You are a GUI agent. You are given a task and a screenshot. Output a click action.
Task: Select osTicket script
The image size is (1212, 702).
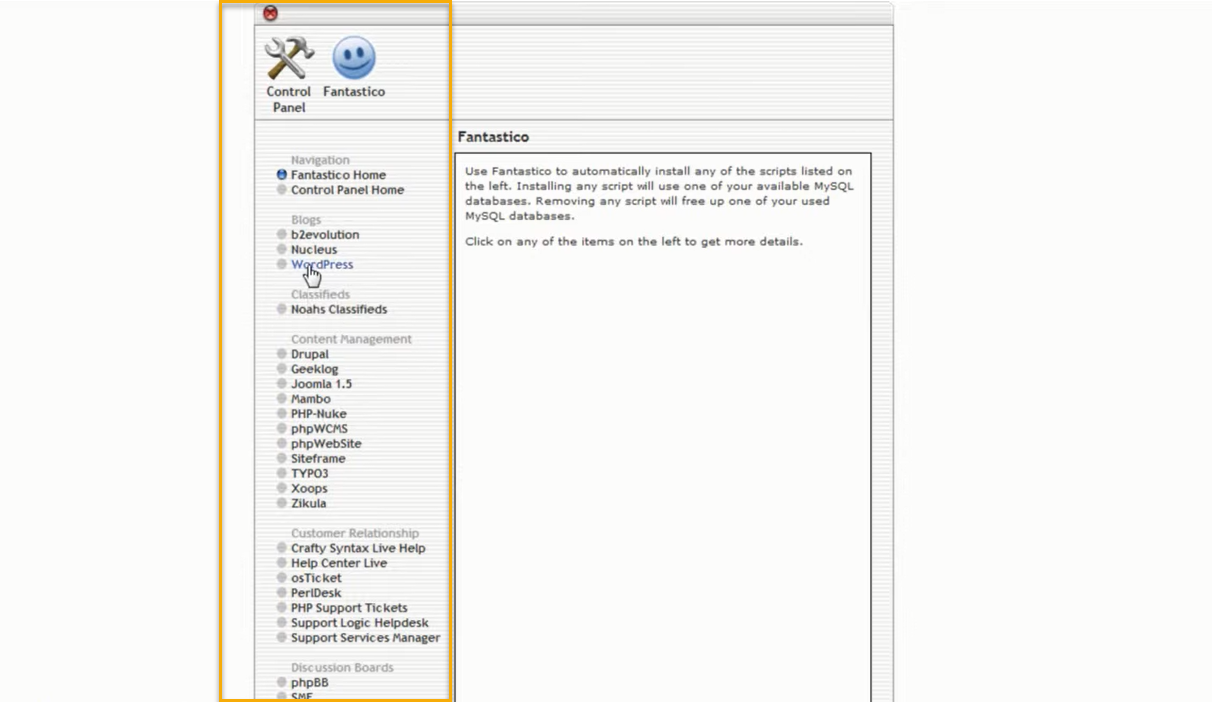tap(316, 578)
